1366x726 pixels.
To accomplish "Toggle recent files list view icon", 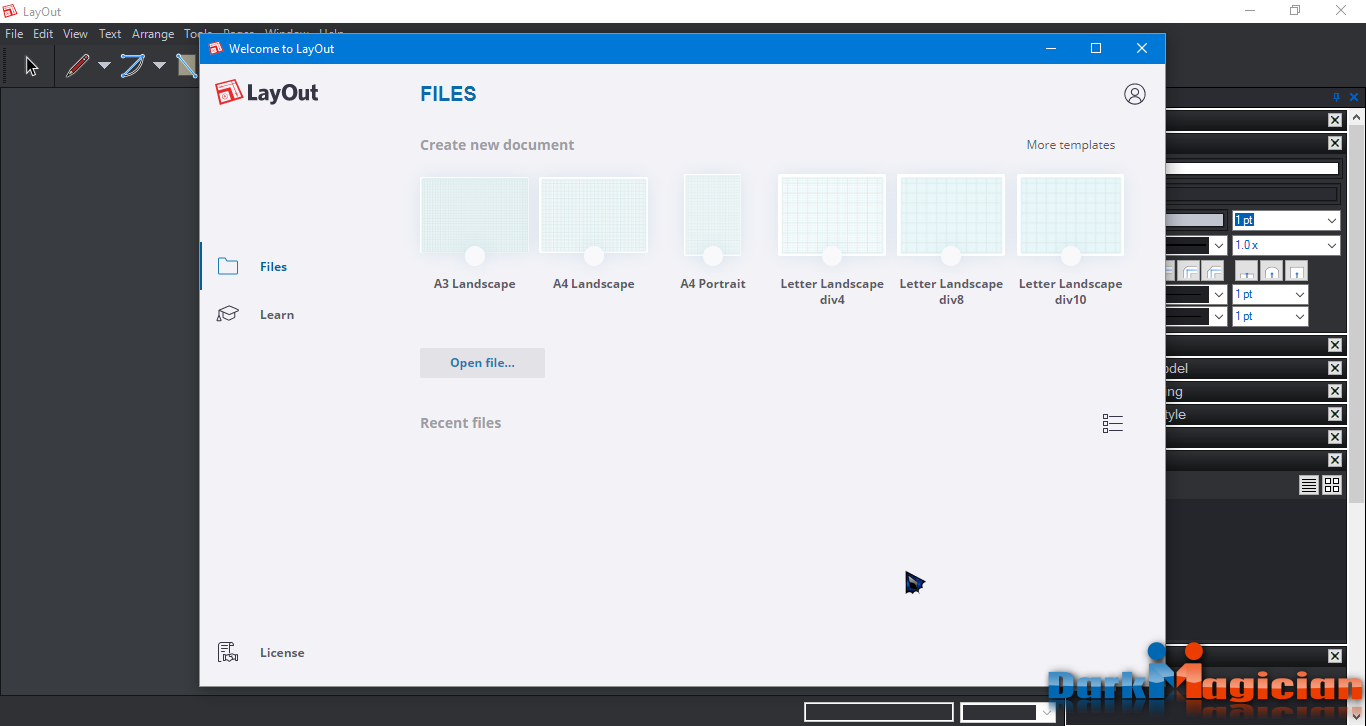I will coord(1113,424).
